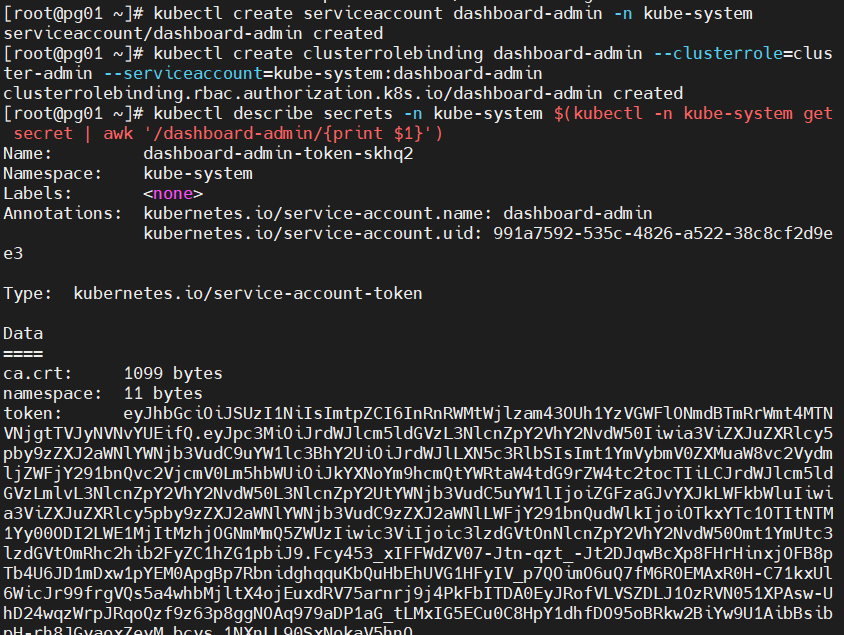Click token line starting 'hD24wqzWrpJRqoQzf9z63p8gg'

[x=418, y=614]
